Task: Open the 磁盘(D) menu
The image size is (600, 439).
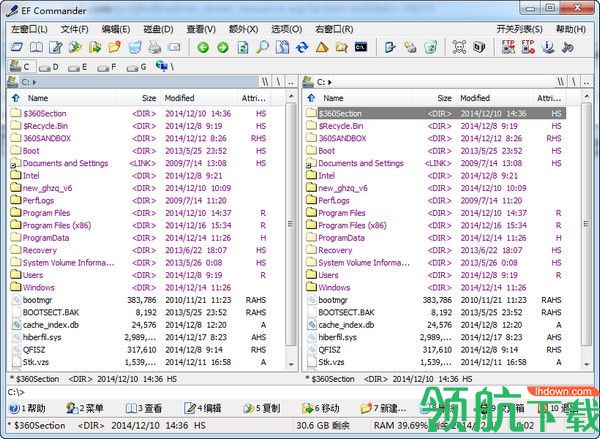Action: 158,29
